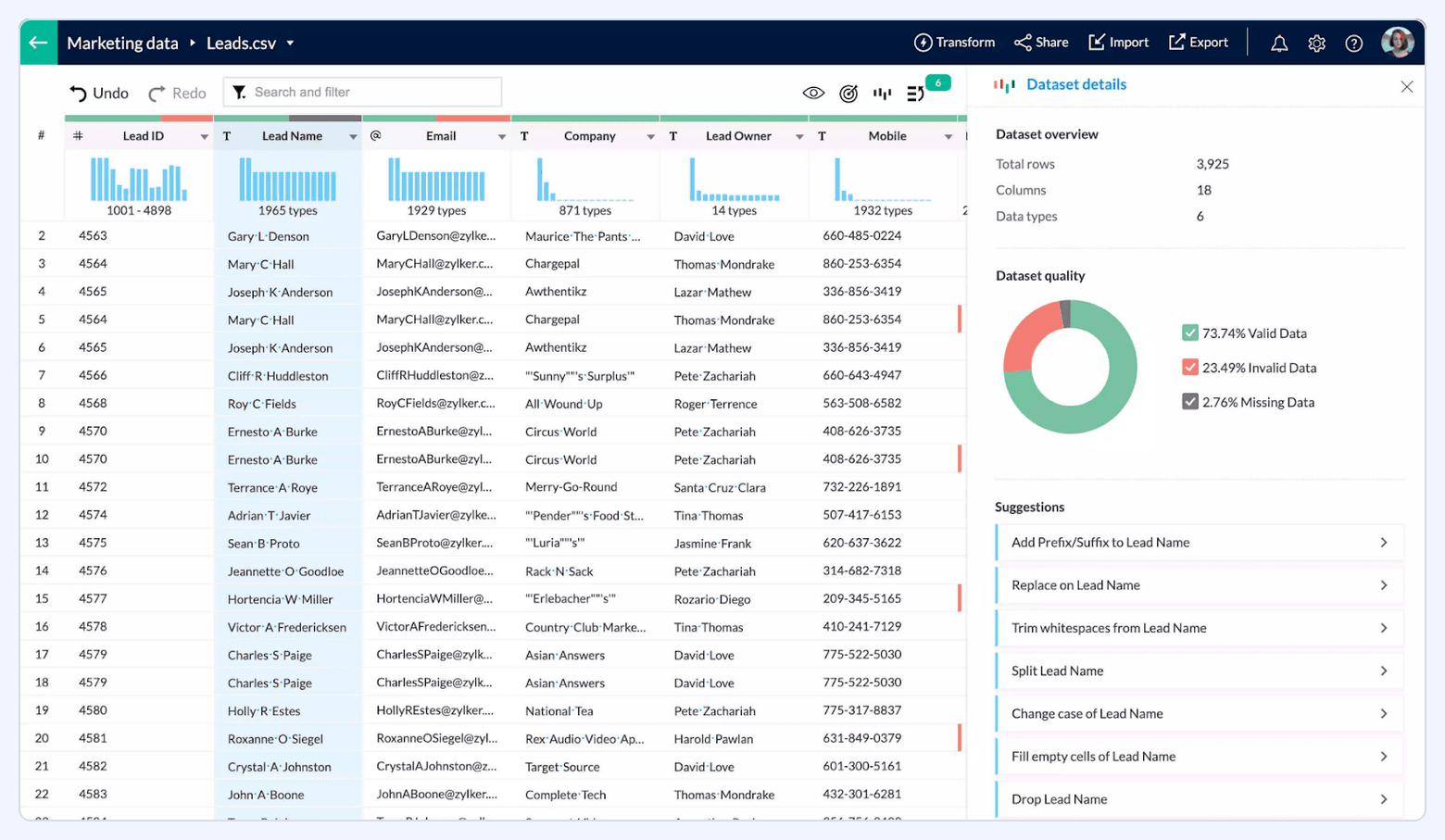Image resolution: width=1445 pixels, height=840 pixels.
Task: Click the eye preview icon above the table
Action: point(813,92)
